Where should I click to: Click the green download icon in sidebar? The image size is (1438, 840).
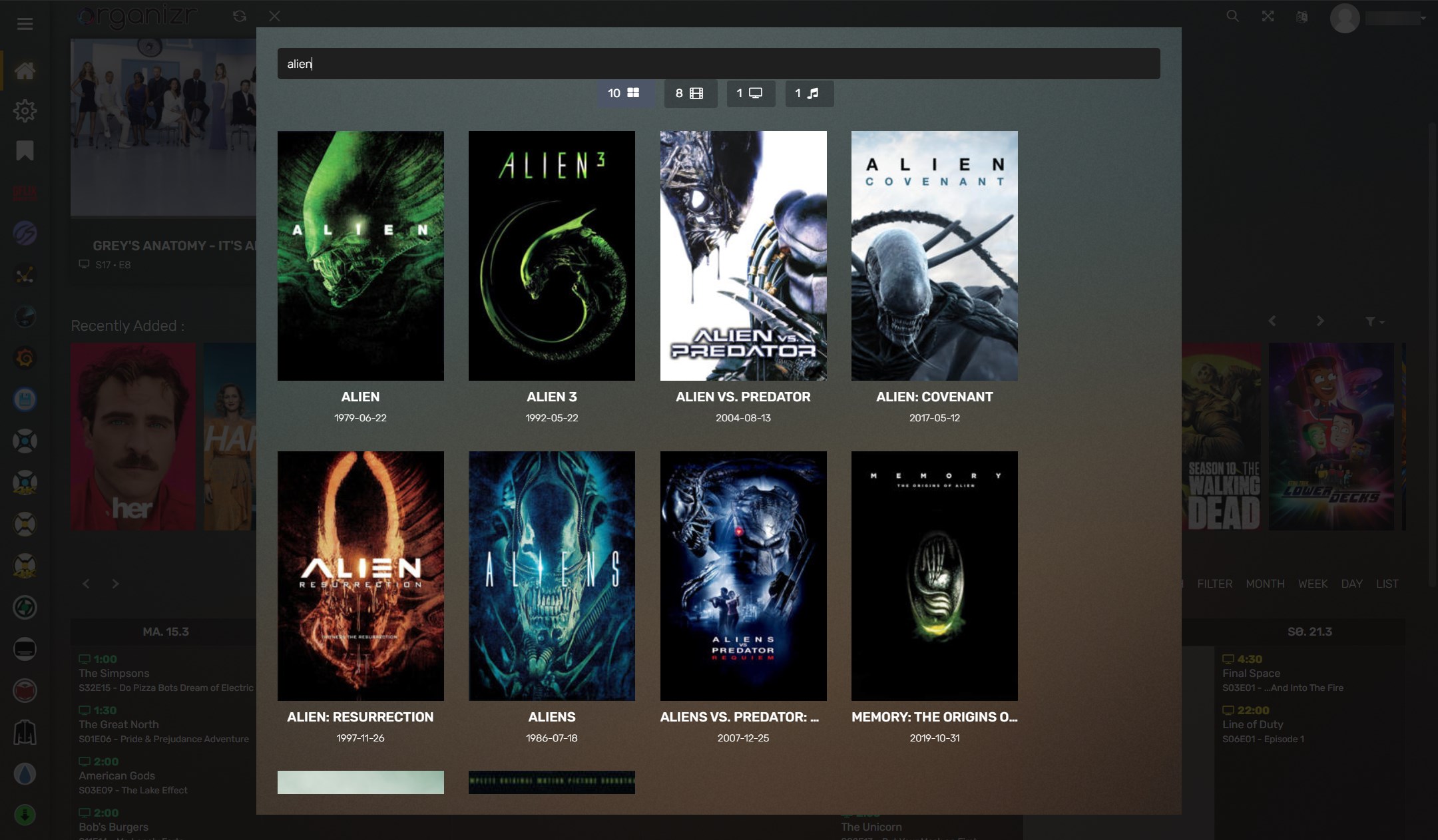[x=25, y=815]
